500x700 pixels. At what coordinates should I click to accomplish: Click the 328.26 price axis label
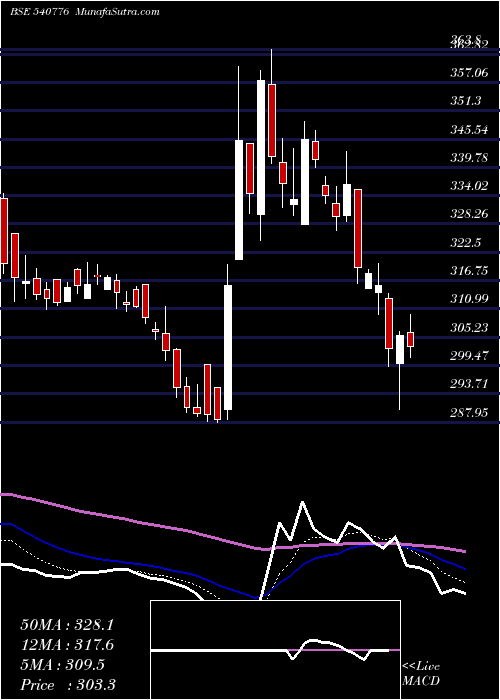click(x=469, y=214)
